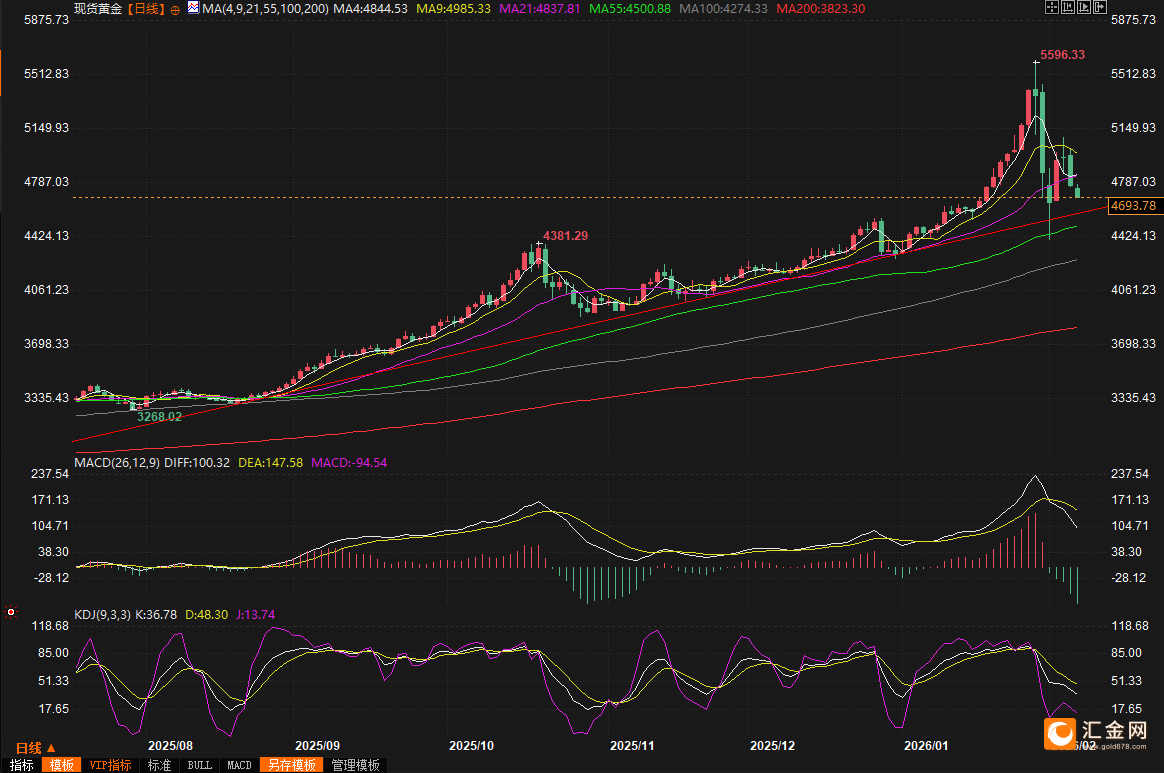Switch to the MACD template tab
Image resolution: width=1164 pixels, height=773 pixels.
[239, 765]
